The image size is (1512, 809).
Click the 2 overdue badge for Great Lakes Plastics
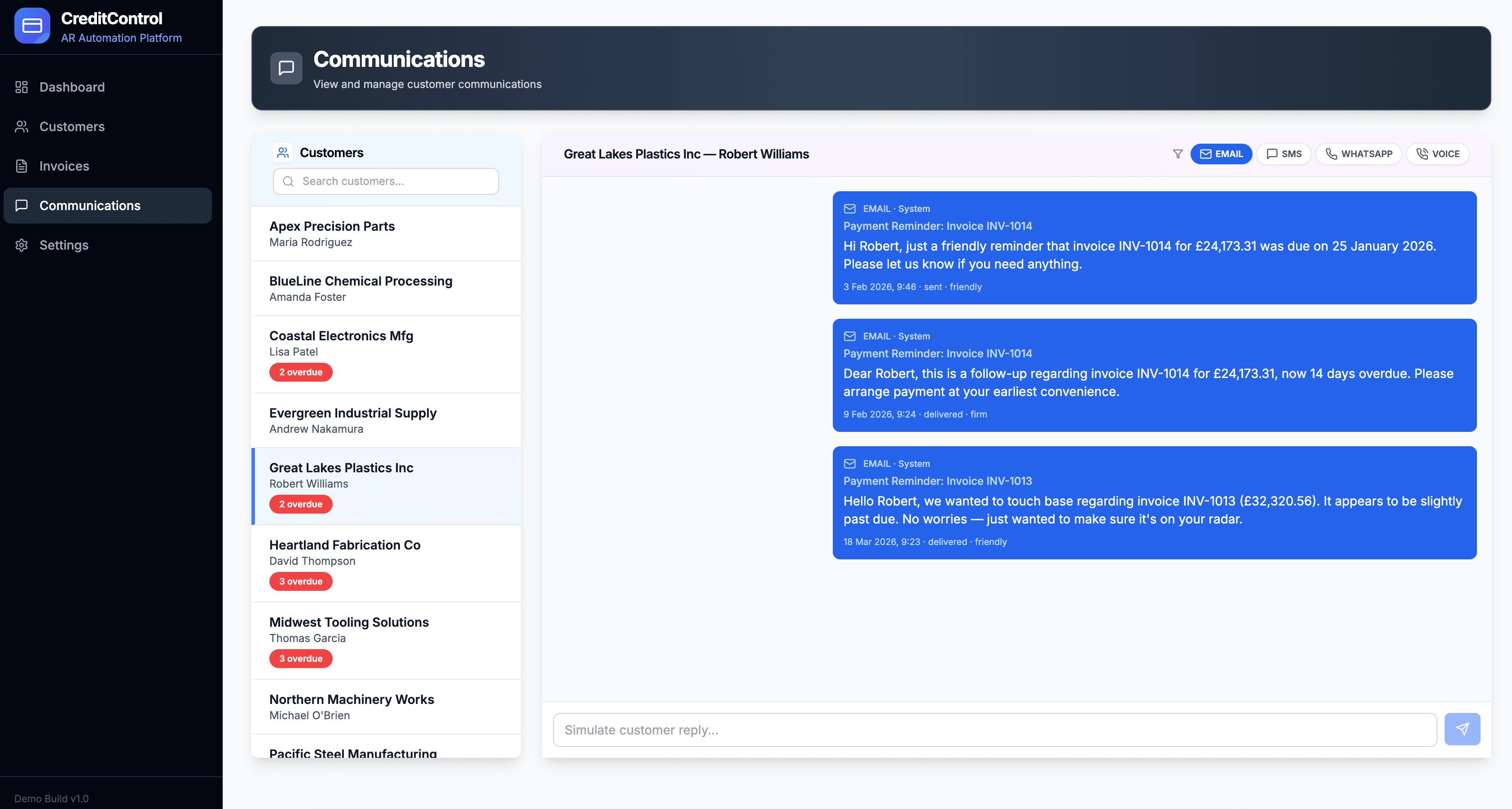point(300,504)
